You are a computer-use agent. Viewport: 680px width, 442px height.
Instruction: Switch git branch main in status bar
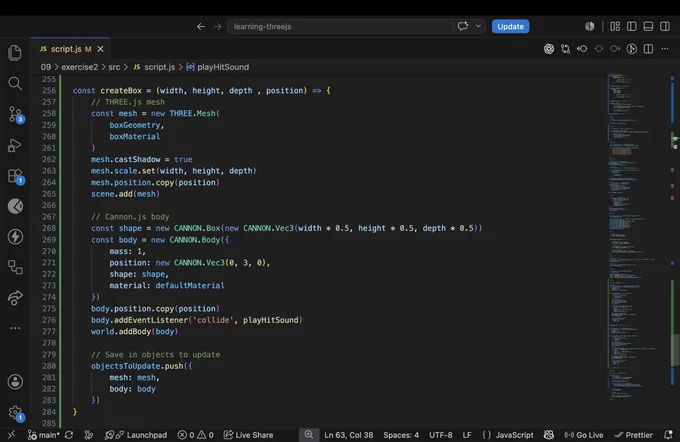point(43,435)
